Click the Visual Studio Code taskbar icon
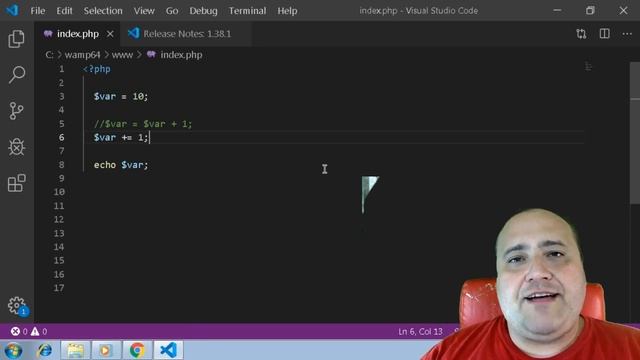The width and height of the screenshot is (640, 360). tap(168, 350)
